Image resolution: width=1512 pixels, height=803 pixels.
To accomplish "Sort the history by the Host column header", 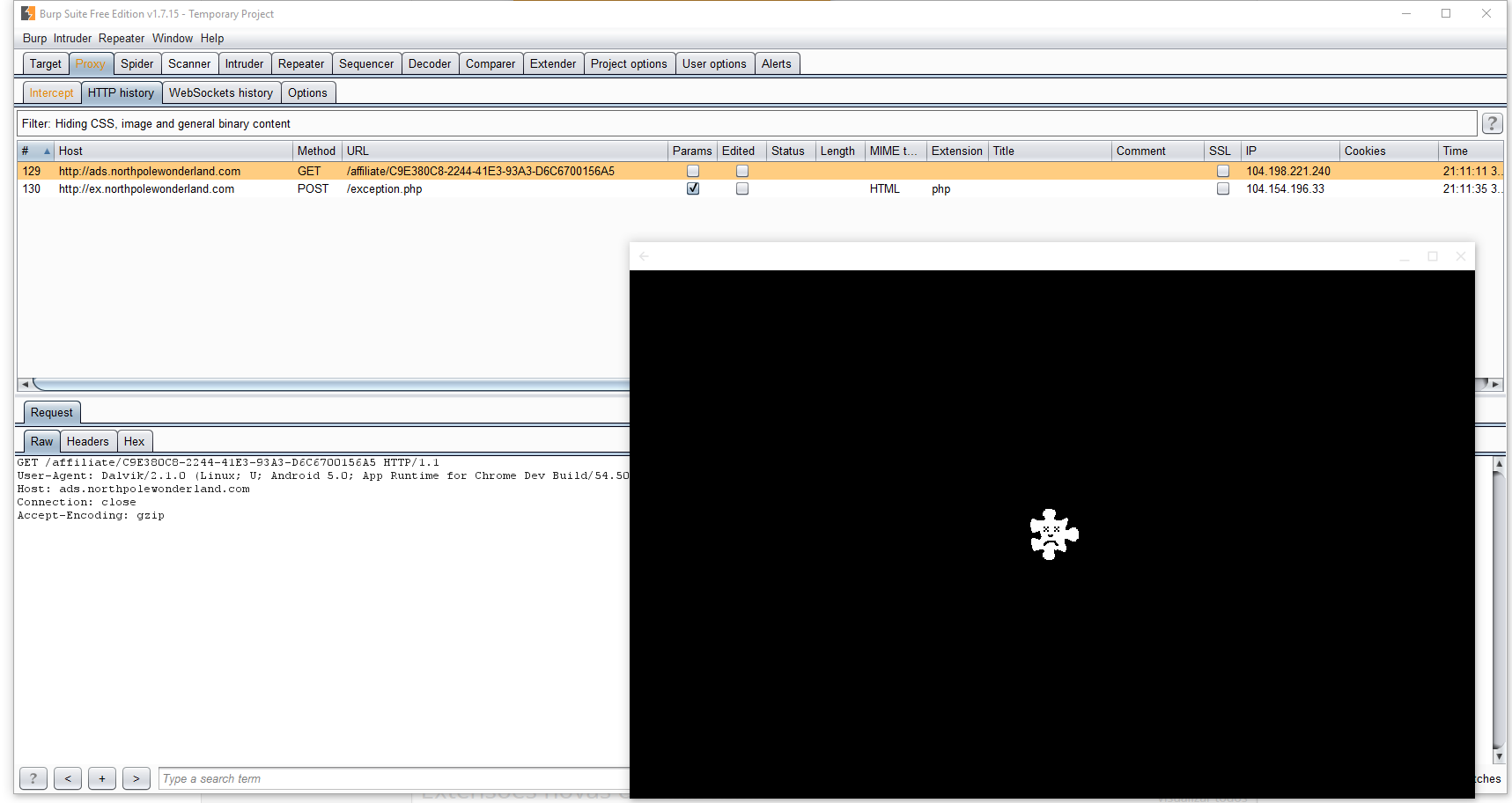I will coord(173,151).
